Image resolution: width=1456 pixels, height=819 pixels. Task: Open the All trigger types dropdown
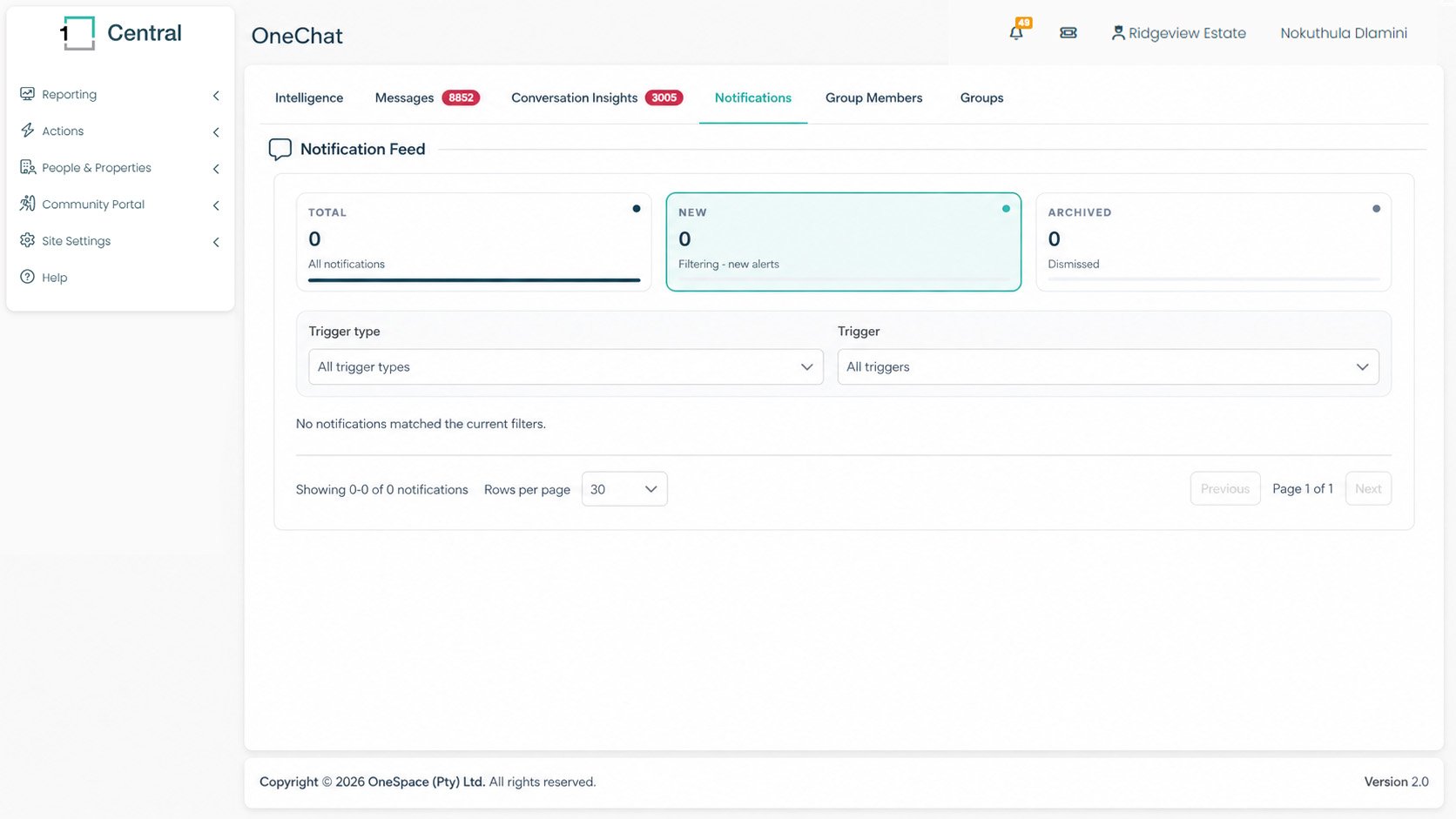566,367
